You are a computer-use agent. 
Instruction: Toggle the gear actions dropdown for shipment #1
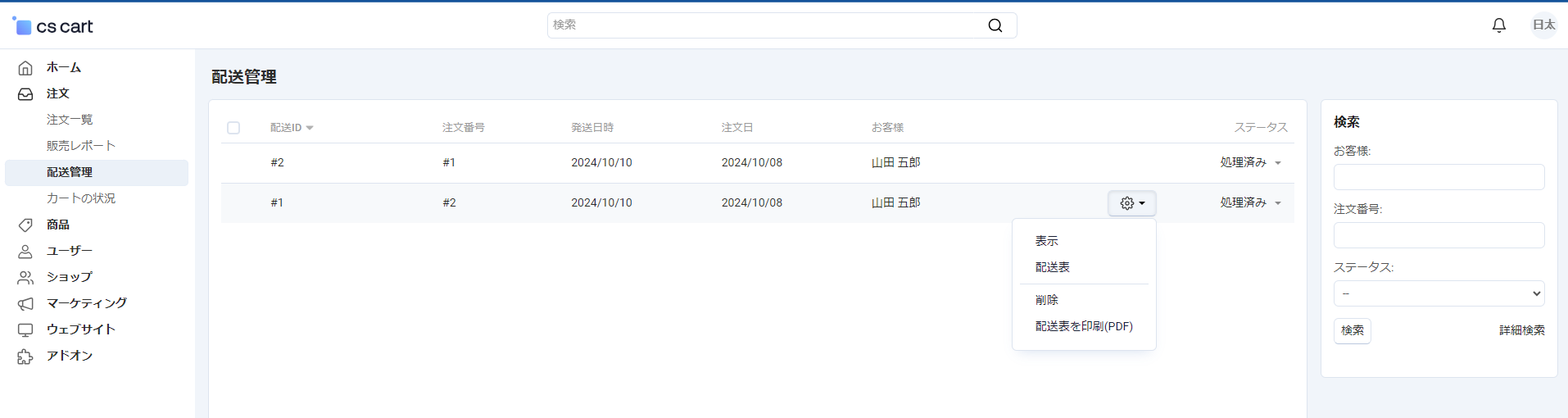click(x=1131, y=203)
